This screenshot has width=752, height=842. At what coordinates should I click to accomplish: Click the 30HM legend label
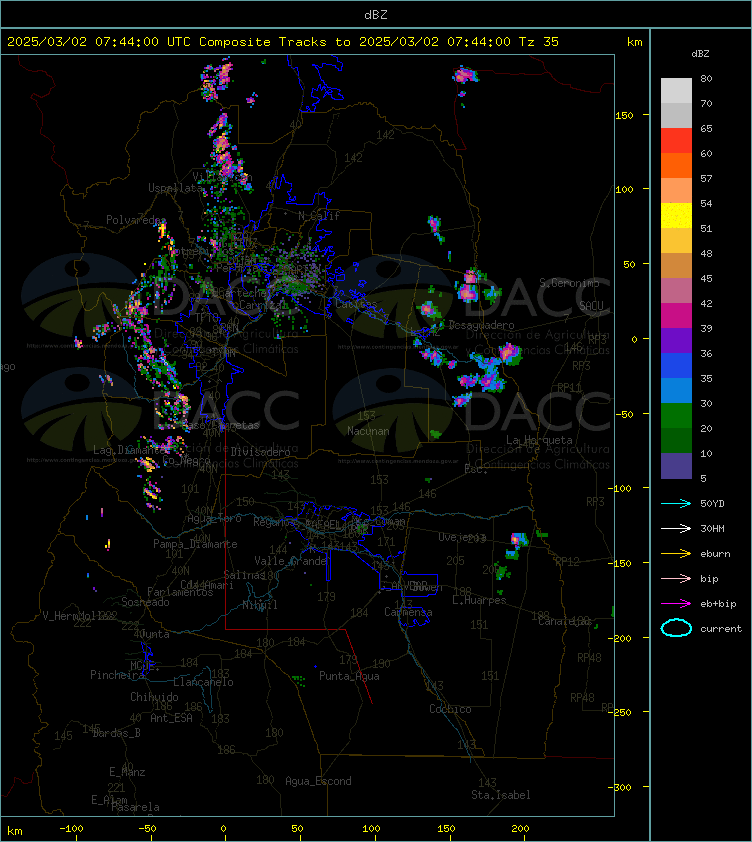pos(712,528)
